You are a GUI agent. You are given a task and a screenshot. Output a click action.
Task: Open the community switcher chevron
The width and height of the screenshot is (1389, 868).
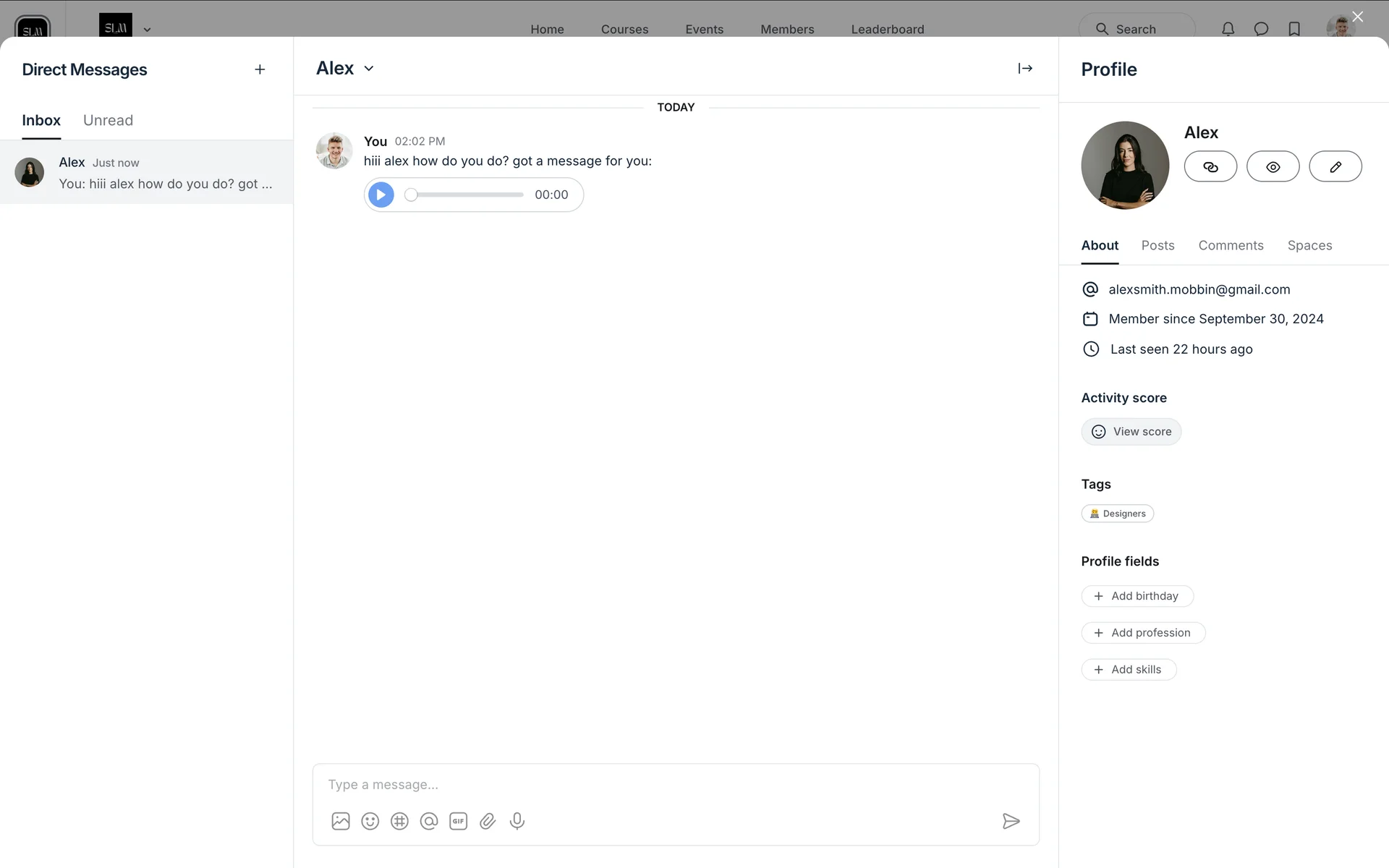coord(147,30)
